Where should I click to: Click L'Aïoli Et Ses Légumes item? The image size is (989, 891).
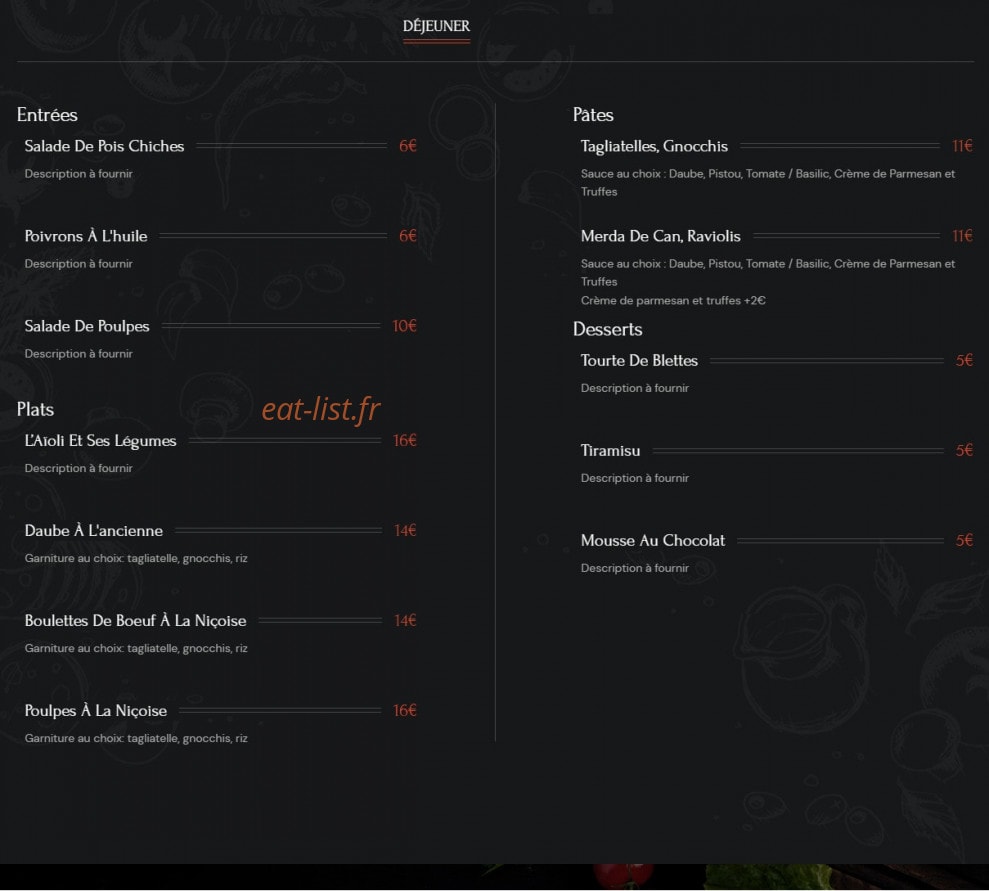(100, 441)
